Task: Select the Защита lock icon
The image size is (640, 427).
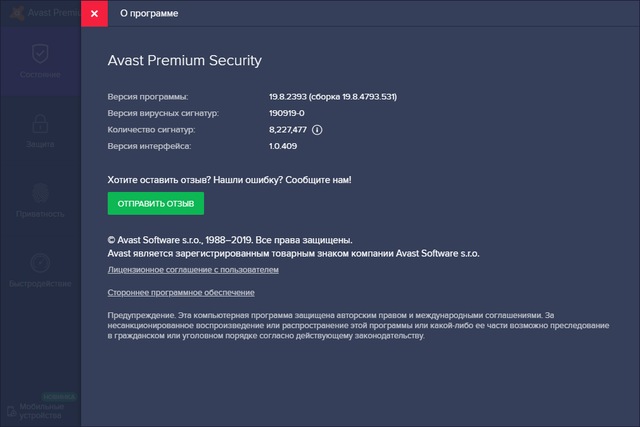Action: click(40, 123)
